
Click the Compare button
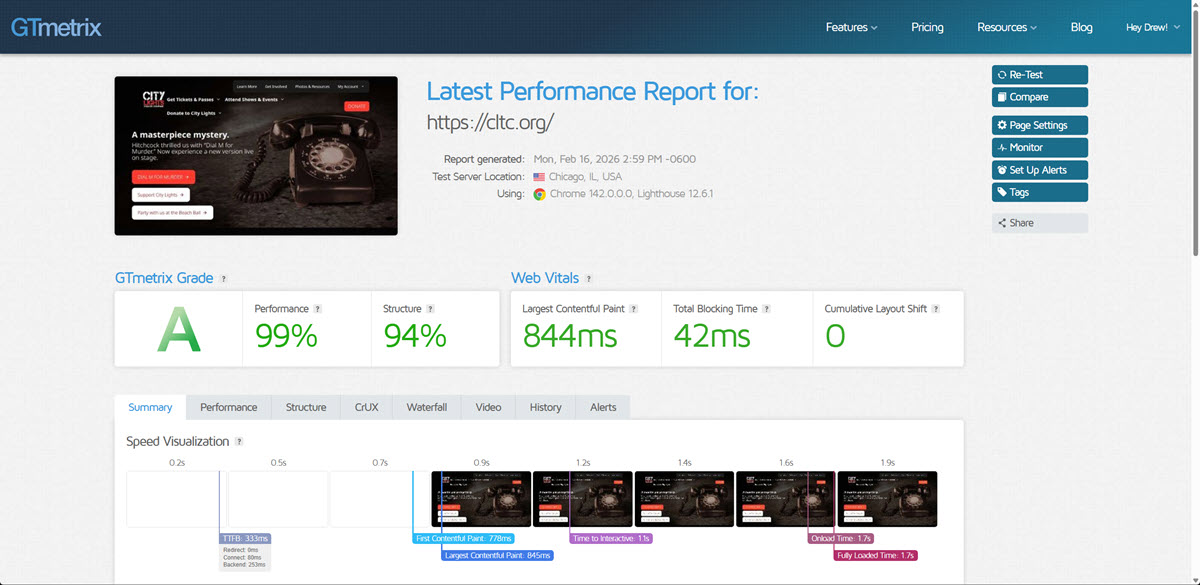click(x=1039, y=97)
